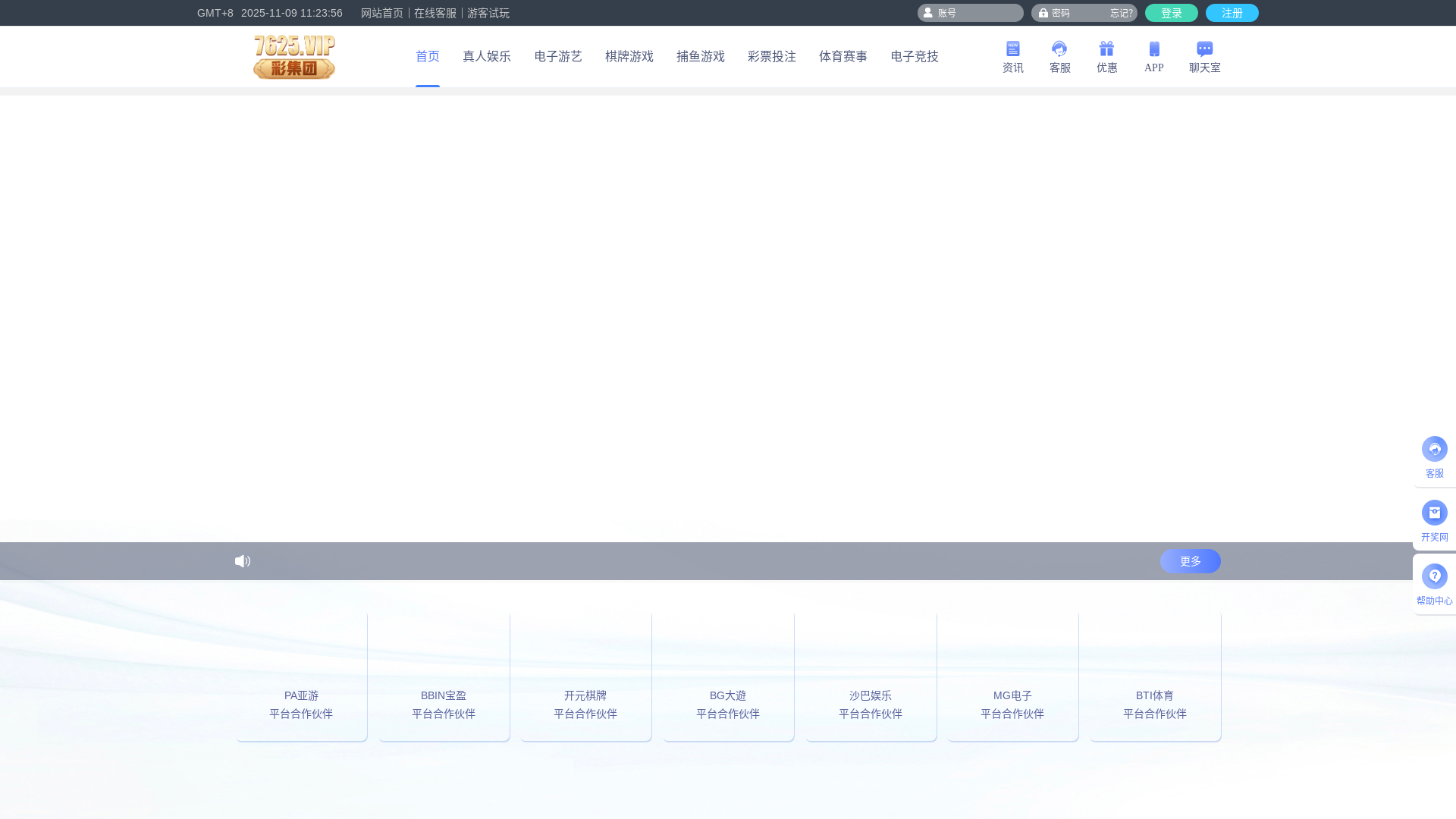Open the 电子游艺 menu

pyautogui.click(x=558, y=57)
